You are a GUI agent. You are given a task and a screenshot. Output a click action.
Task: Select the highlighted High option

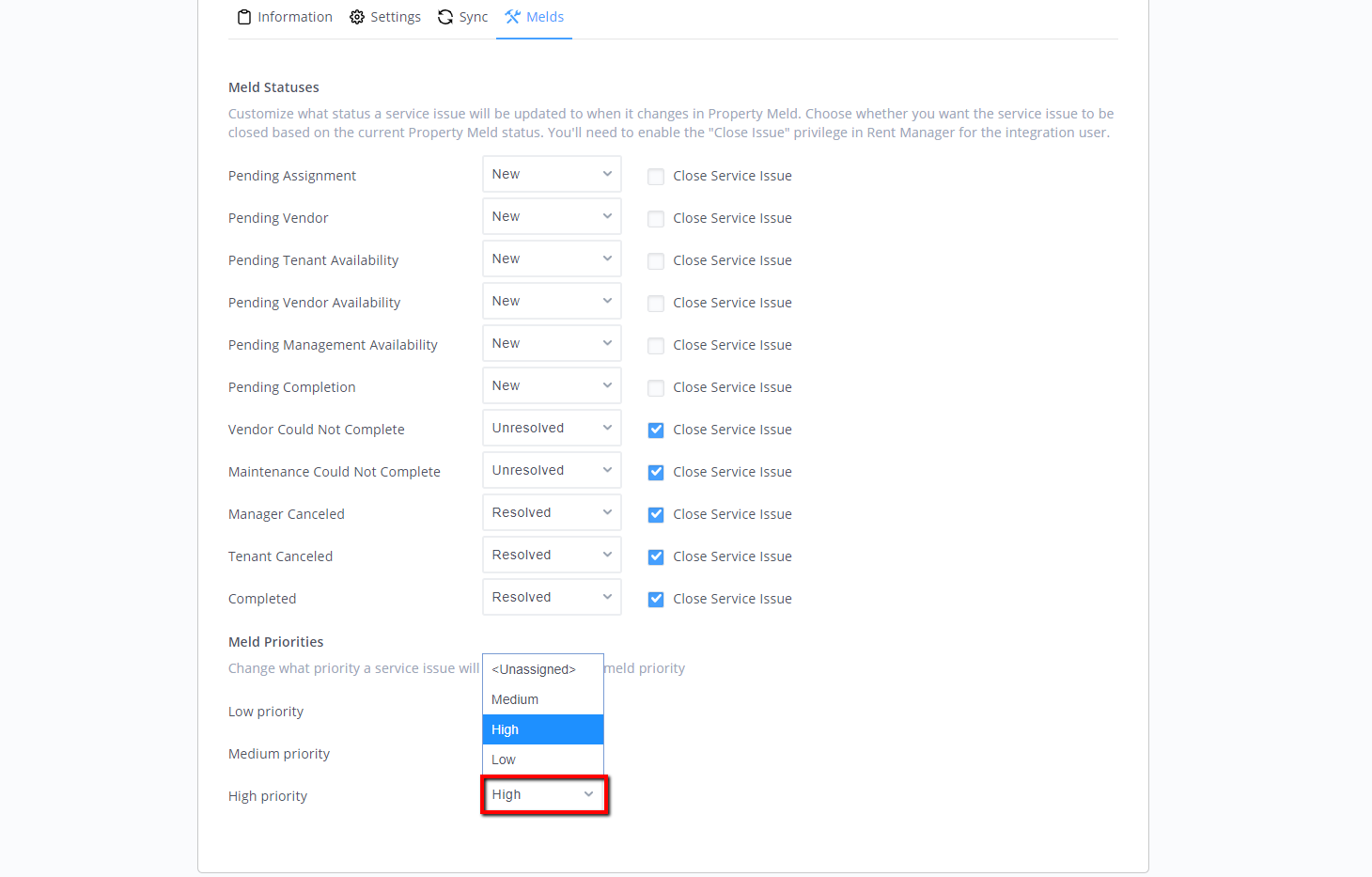pyautogui.click(x=542, y=729)
